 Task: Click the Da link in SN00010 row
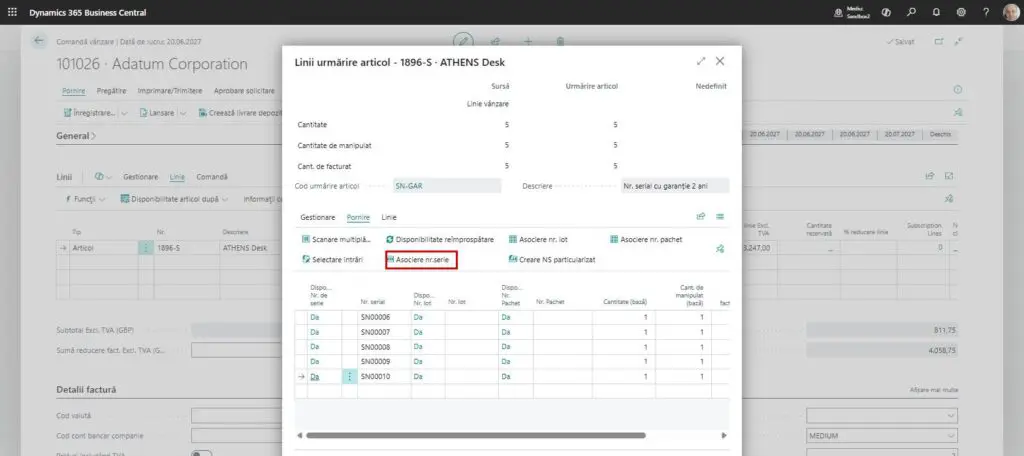pos(315,376)
